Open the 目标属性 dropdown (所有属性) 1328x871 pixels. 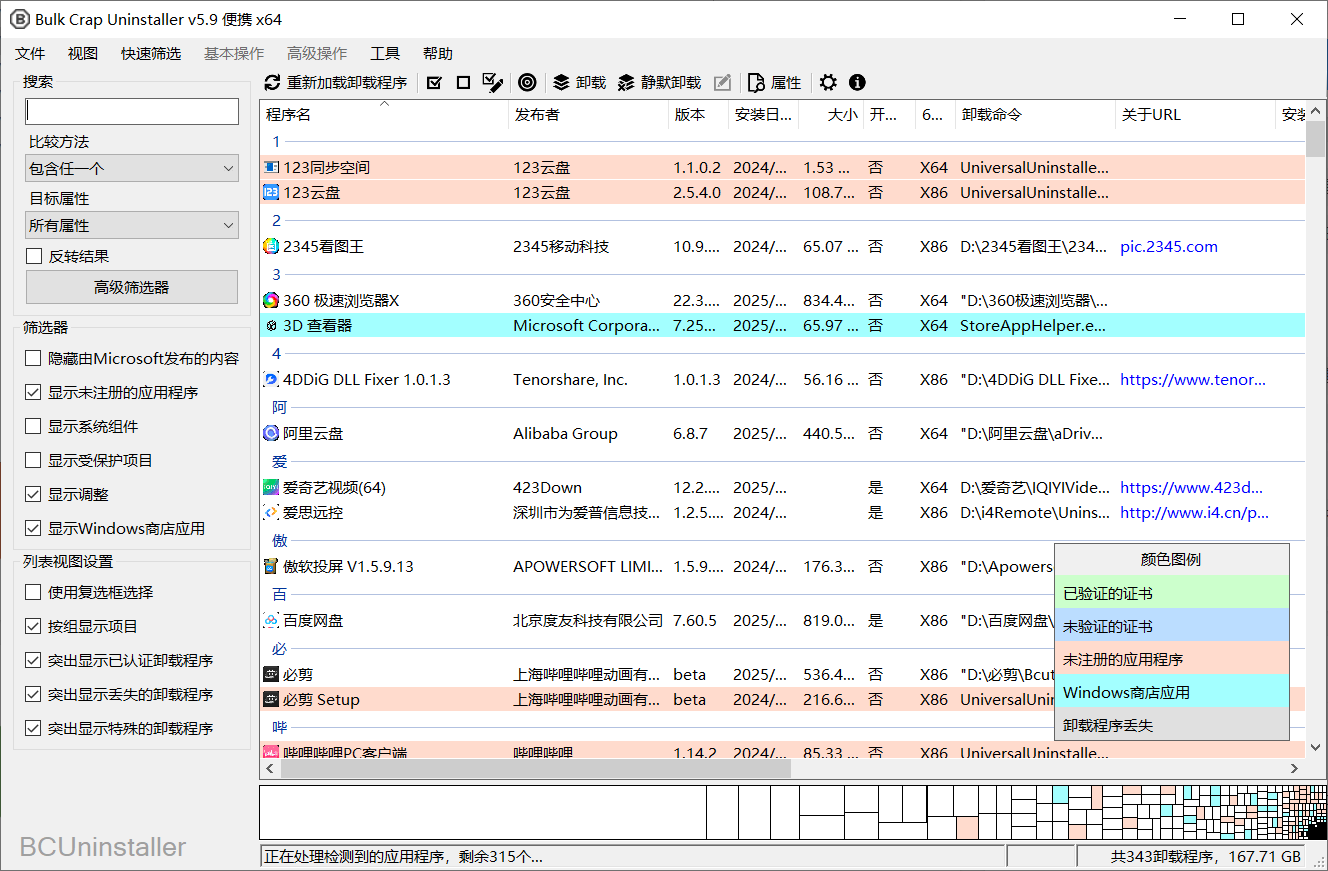coord(132,225)
